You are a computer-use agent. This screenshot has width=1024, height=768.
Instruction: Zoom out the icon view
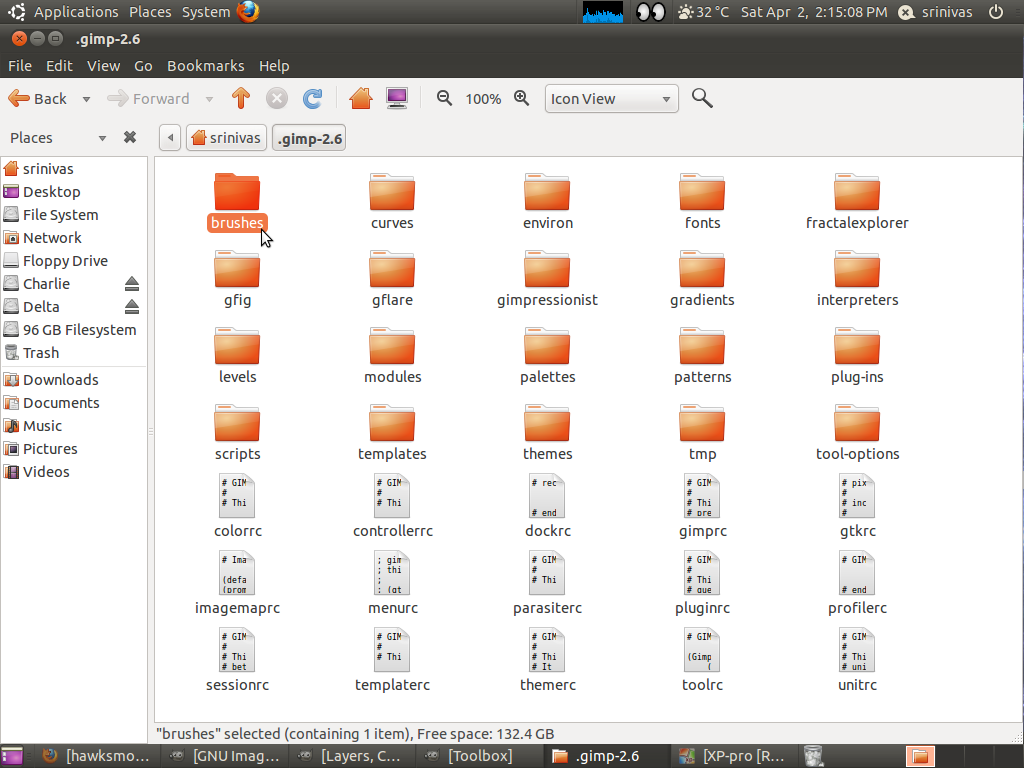444,98
